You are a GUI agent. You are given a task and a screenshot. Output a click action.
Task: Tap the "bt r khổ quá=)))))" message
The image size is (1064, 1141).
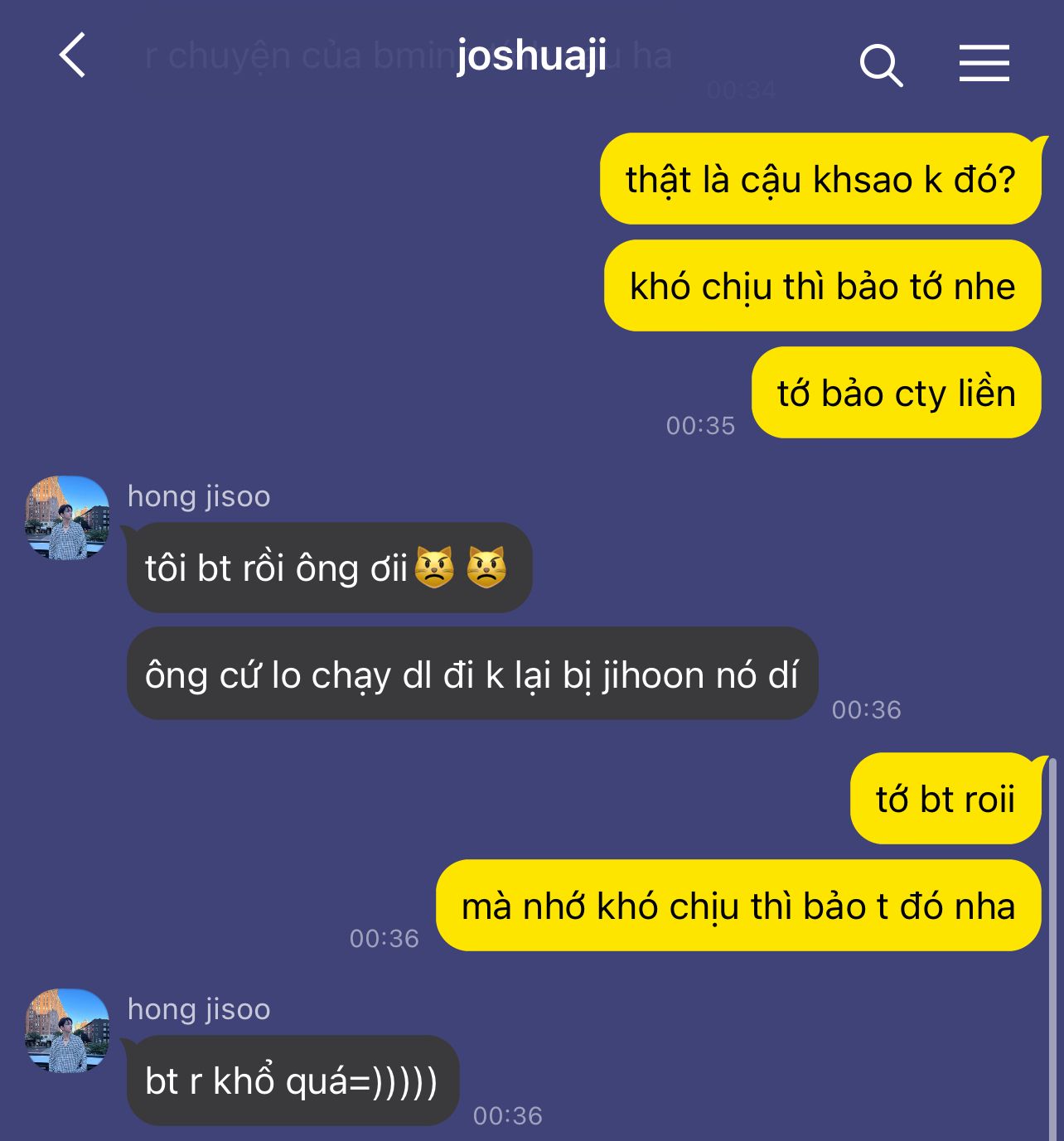(x=293, y=1081)
